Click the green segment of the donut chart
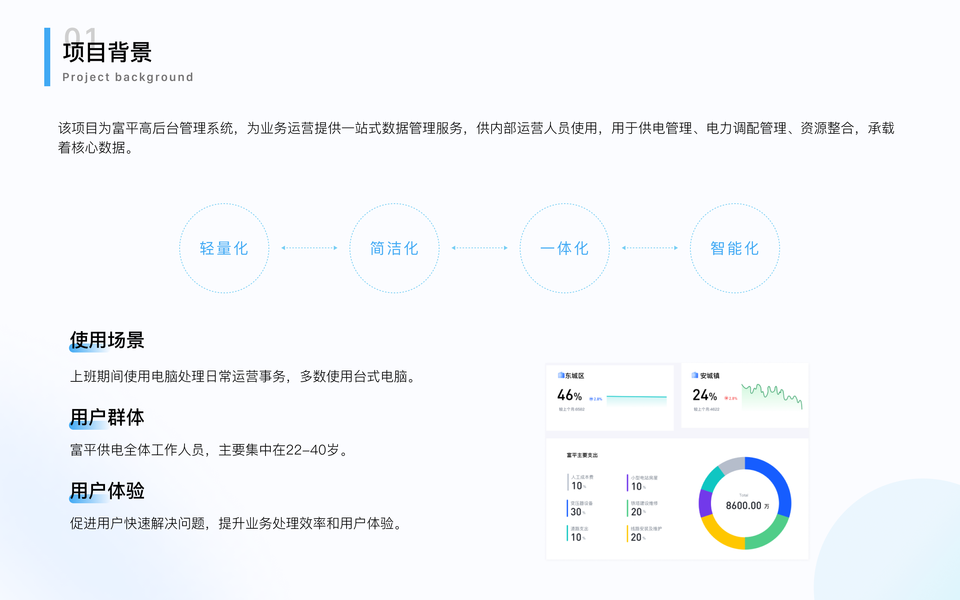The image size is (960, 600). pos(769,534)
